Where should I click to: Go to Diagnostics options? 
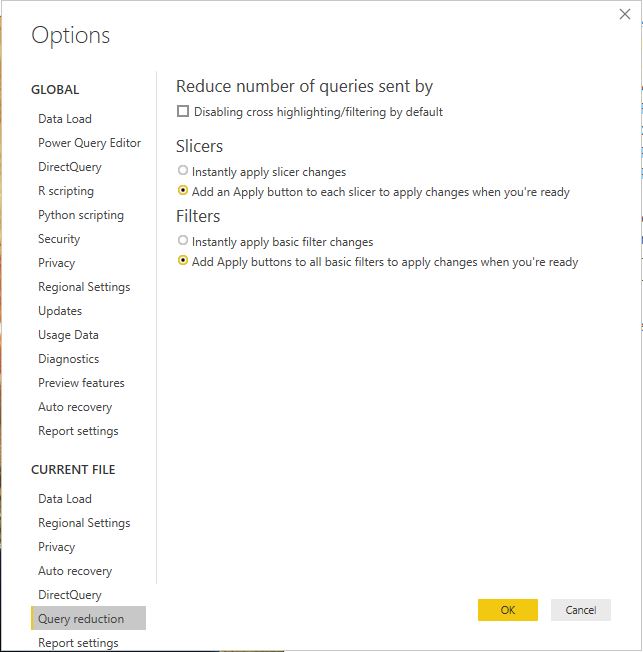point(69,359)
